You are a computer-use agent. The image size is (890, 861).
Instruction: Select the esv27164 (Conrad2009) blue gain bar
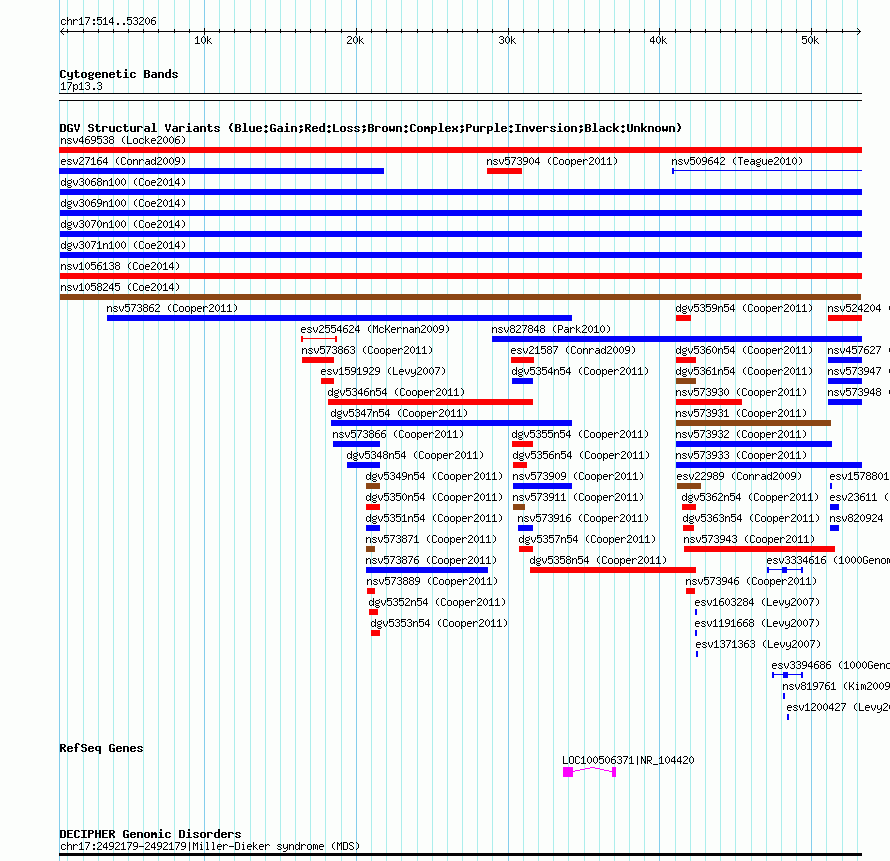pos(221,171)
